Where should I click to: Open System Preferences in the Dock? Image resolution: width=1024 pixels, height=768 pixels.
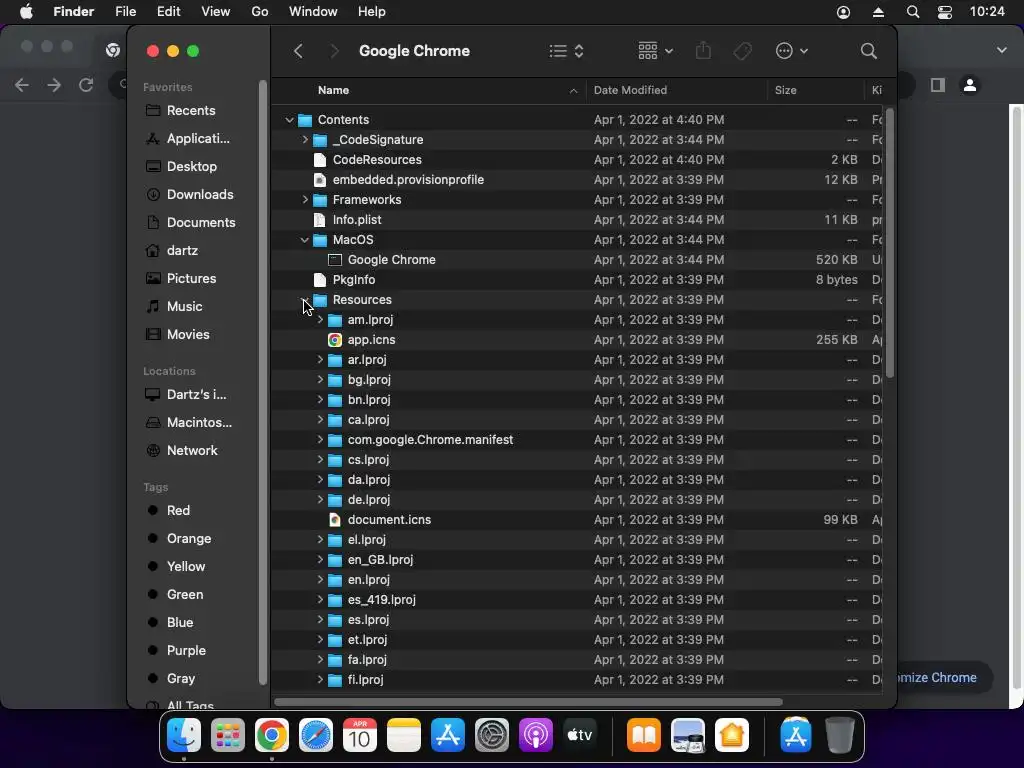click(x=492, y=735)
